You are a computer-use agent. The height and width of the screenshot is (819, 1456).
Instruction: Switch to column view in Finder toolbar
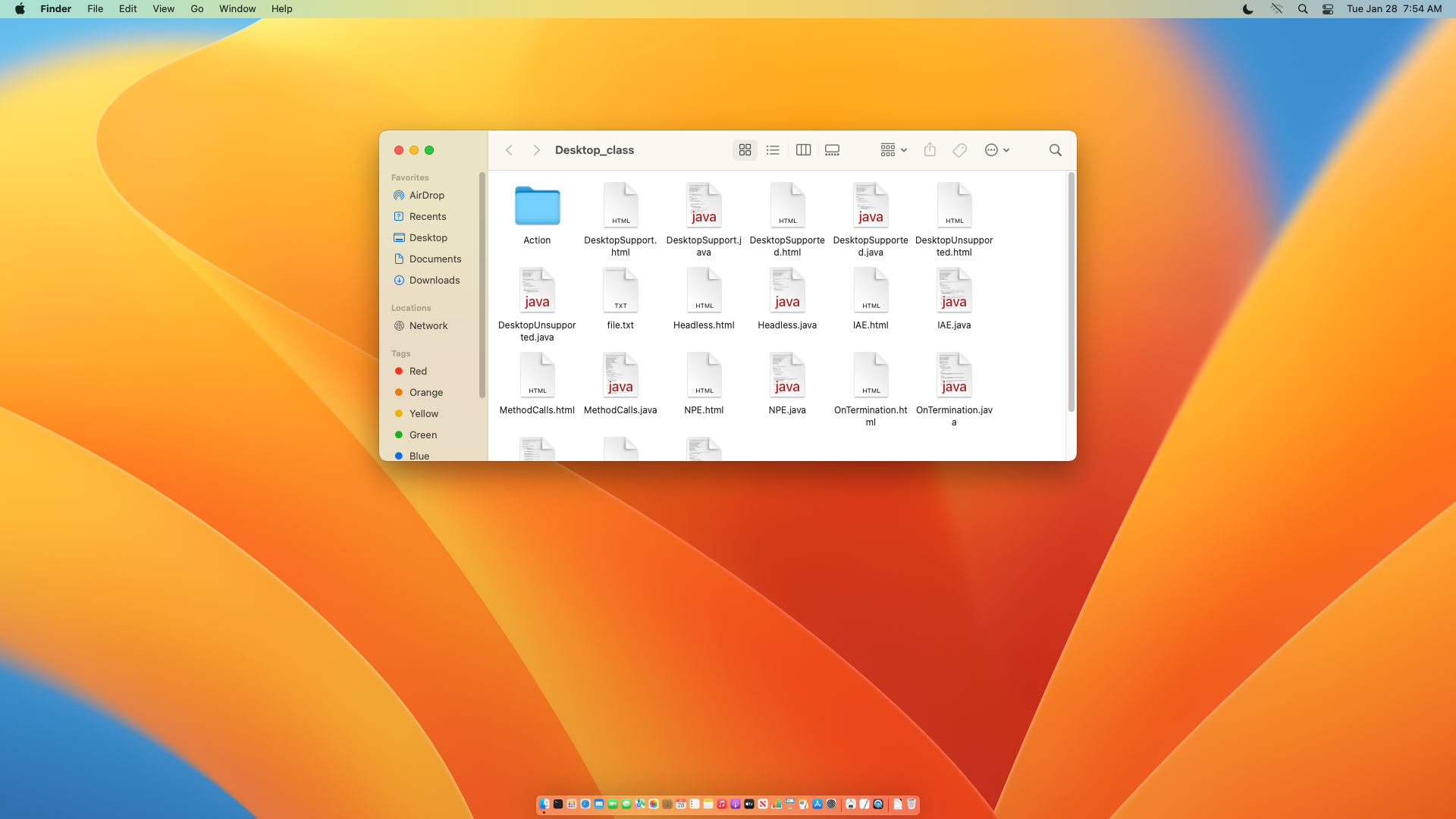[x=803, y=150]
